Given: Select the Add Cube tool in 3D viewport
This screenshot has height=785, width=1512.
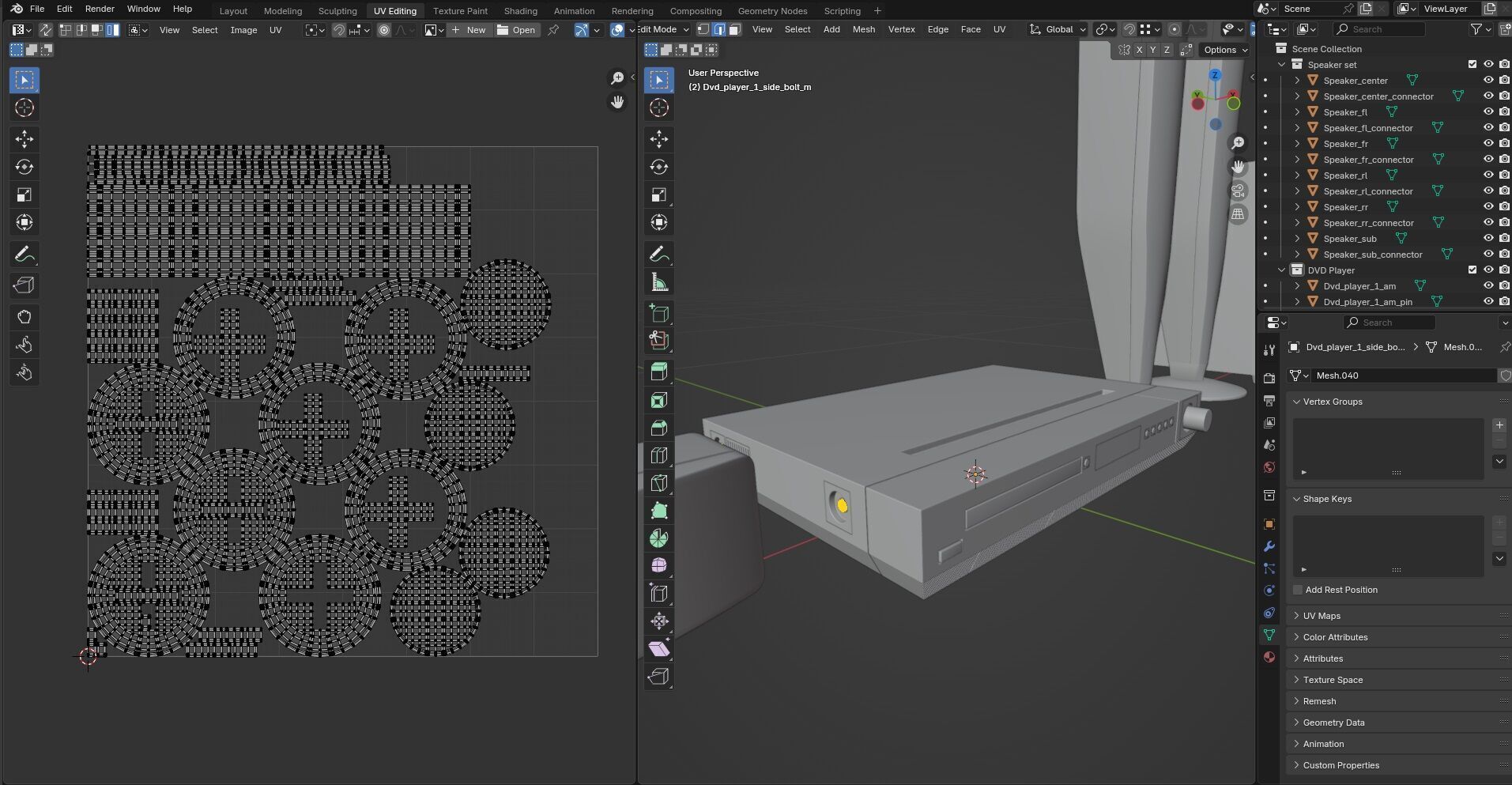Looking at the screenshot, I should pyautogui.click(x=659, y=313).
